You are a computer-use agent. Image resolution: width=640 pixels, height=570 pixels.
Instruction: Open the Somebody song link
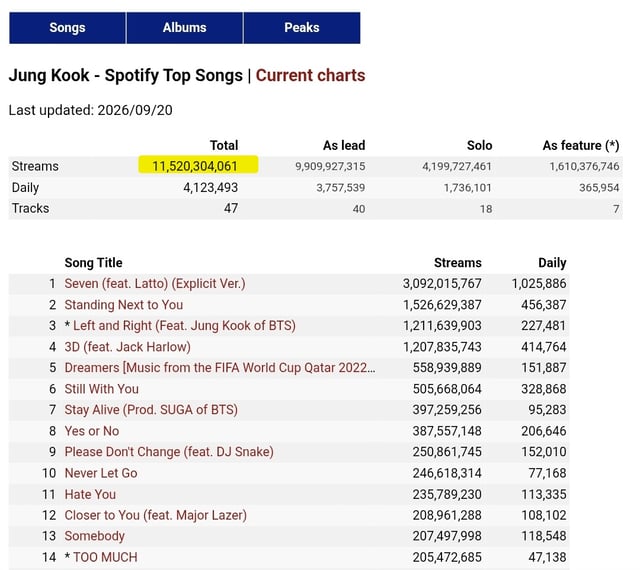click(x=95, y=536)
